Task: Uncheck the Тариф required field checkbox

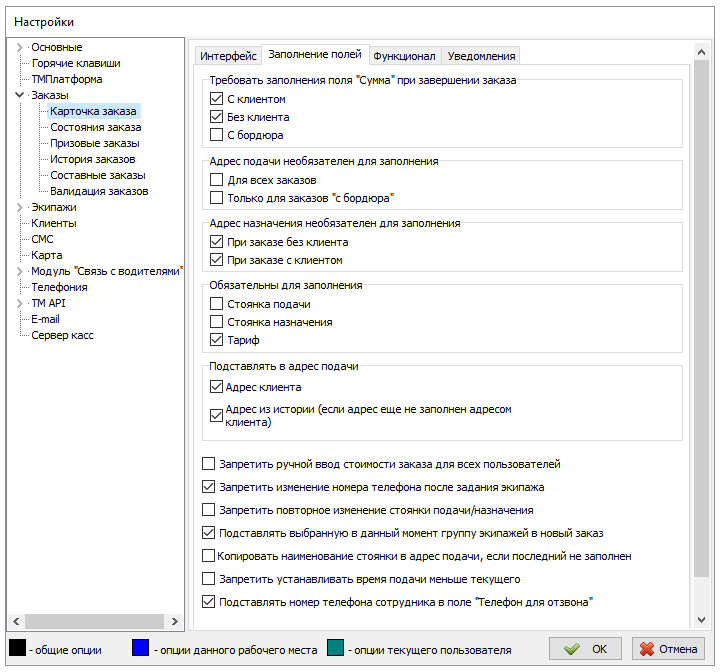Action: coord(217,341)
